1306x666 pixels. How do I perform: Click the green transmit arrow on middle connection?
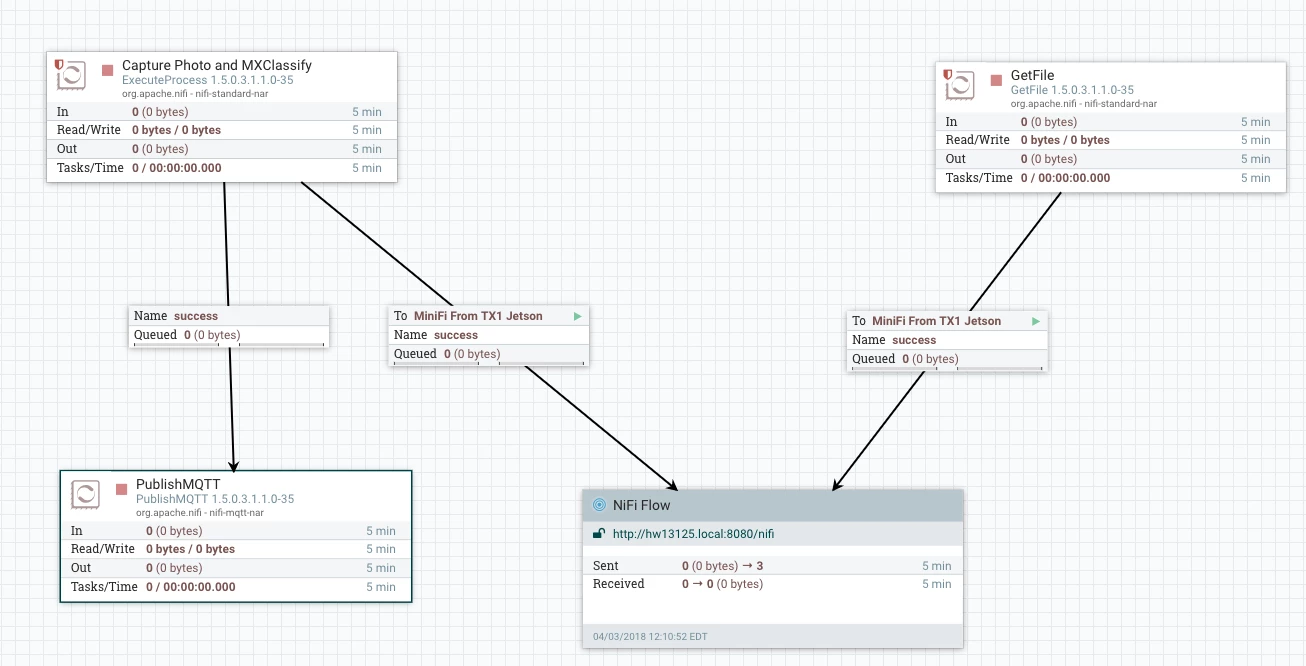[x=577, y=316]
